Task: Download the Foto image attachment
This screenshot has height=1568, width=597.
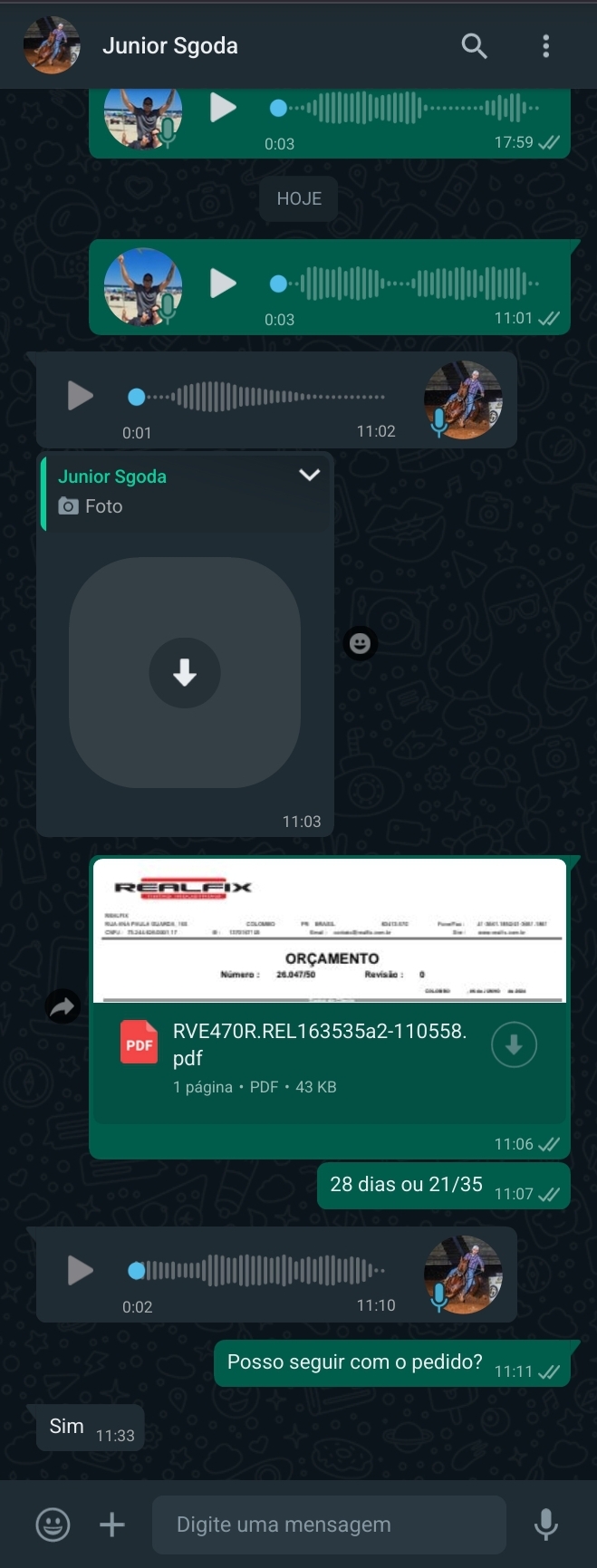Action: pyautogui.click(x=185, y=673)
